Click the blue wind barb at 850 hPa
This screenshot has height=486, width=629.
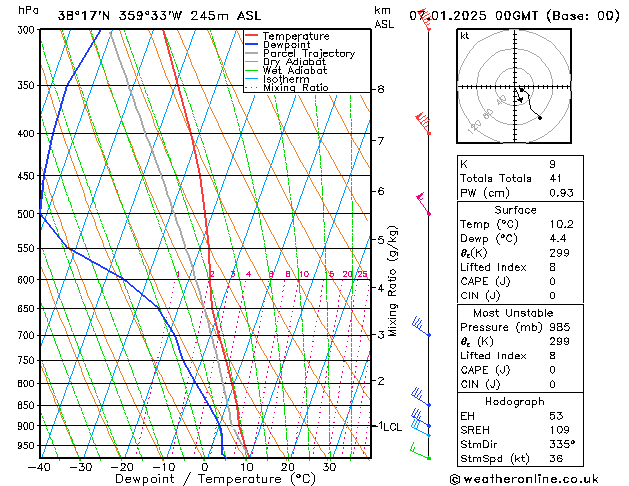coord(421,398)
